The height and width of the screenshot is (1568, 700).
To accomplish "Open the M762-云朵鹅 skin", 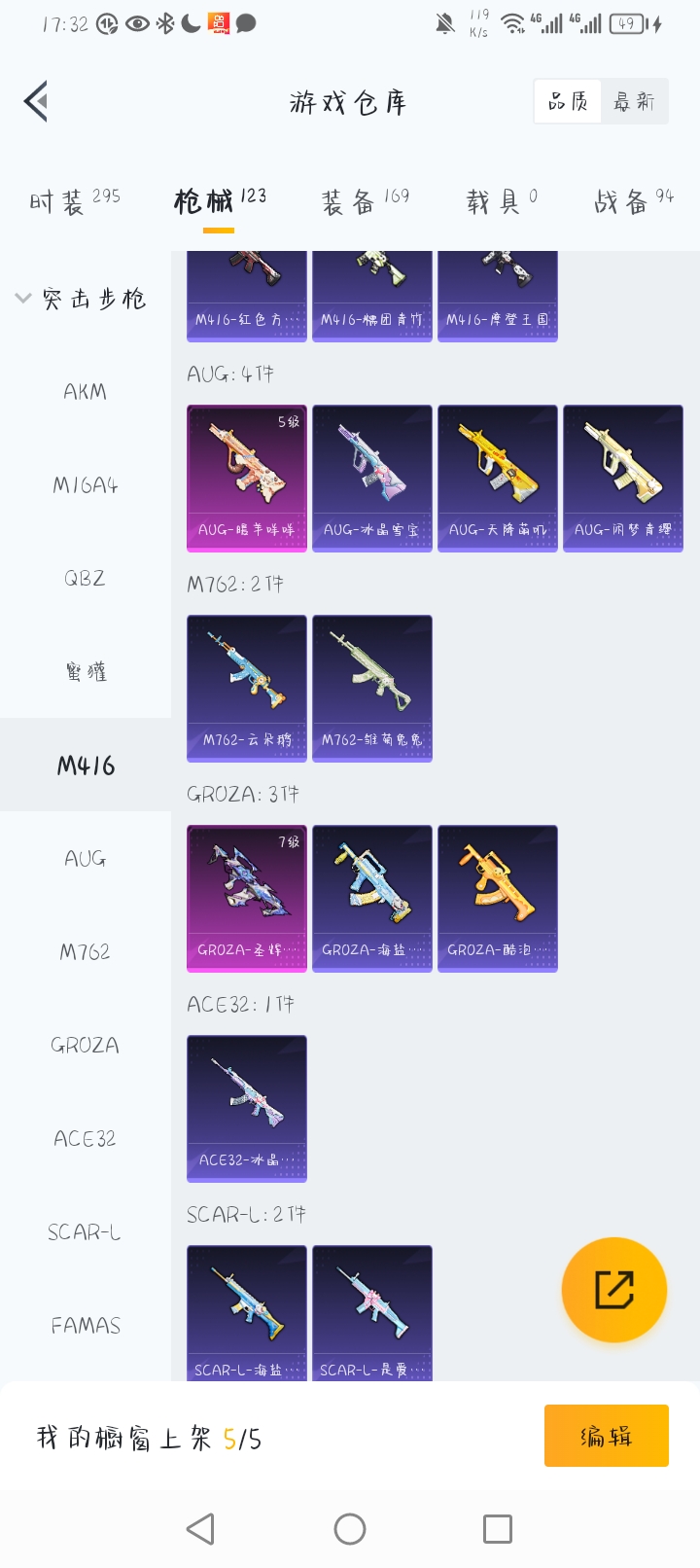I will (x=247, y=689).
